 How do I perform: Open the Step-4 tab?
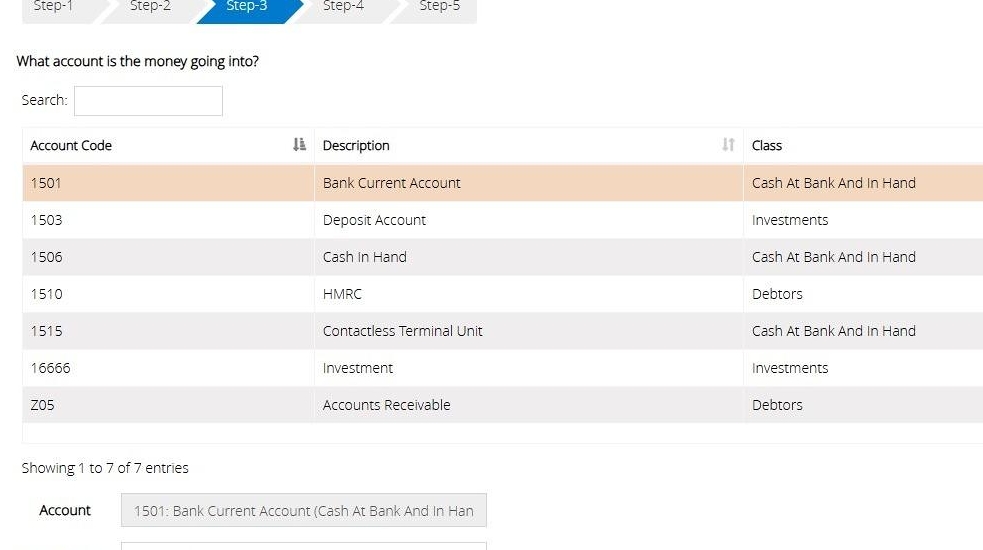point(343,7)
